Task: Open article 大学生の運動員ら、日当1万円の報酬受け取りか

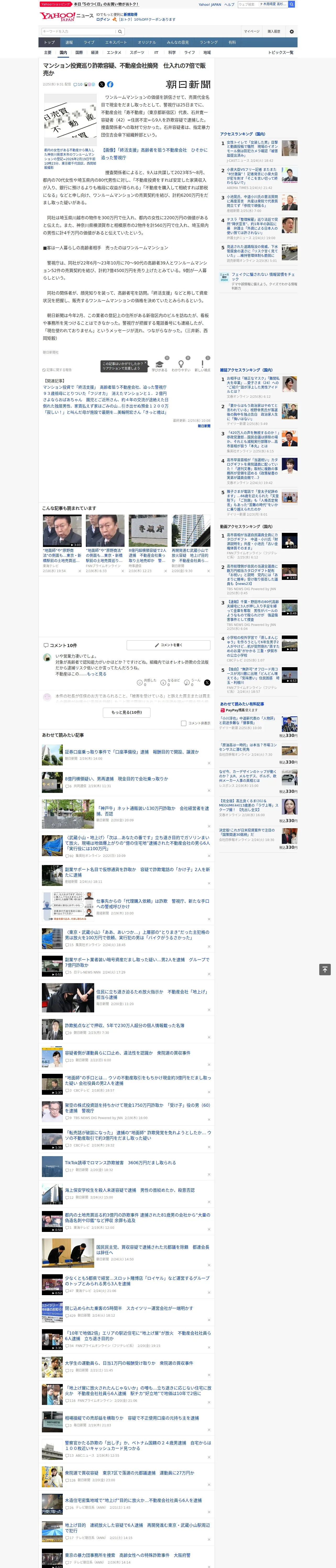Action: pyautogui.click(x=129, y=1363)
